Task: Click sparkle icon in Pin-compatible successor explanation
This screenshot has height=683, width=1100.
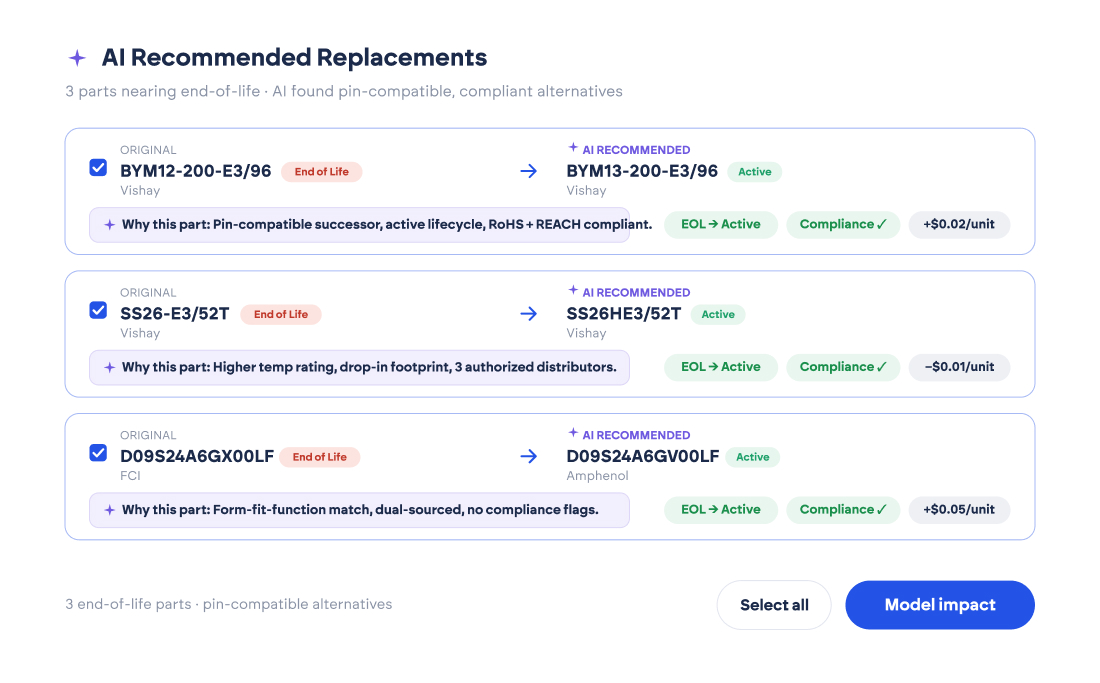Action: click(x=109, y=224)
